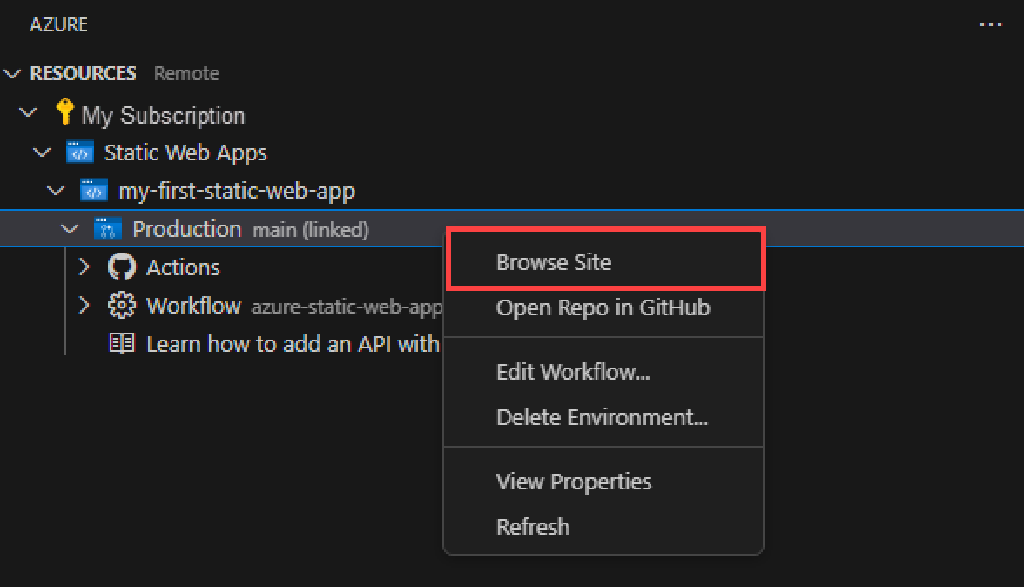Collapse the my-first-static-web-app node
This screenshot has height=587, width=1024.
55,190
